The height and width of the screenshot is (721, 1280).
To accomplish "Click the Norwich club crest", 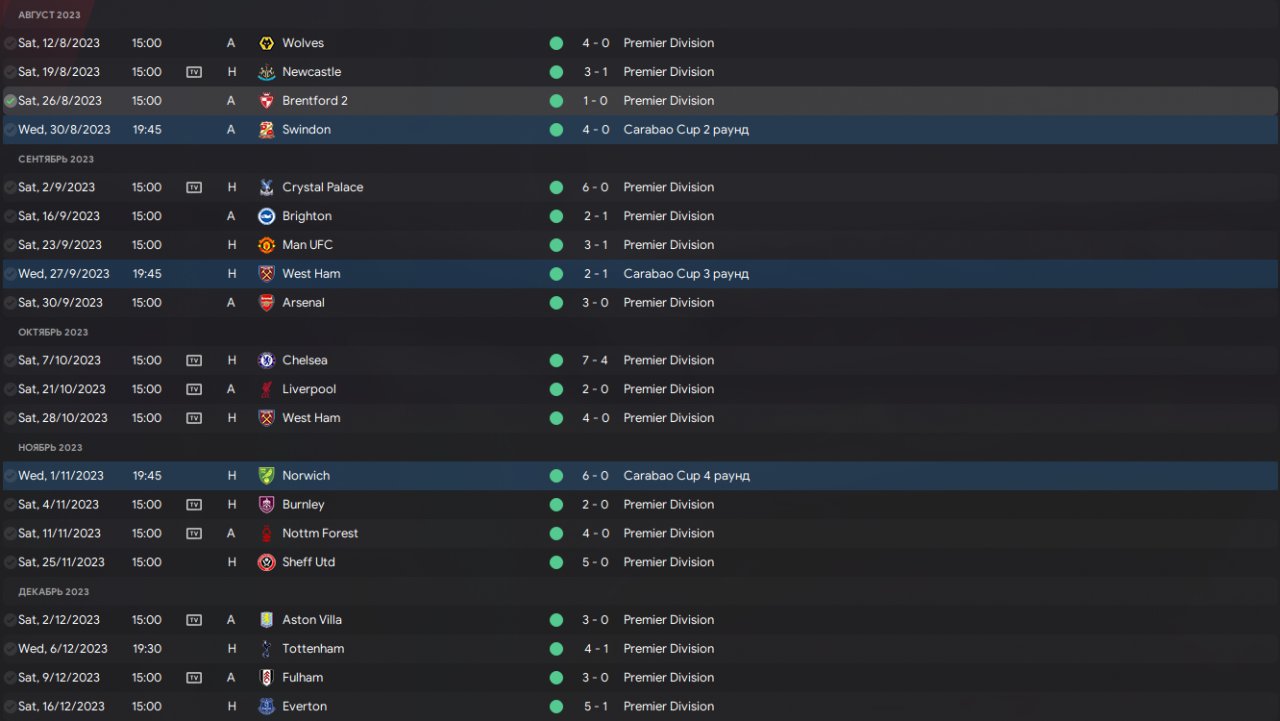I will point(266,476).
